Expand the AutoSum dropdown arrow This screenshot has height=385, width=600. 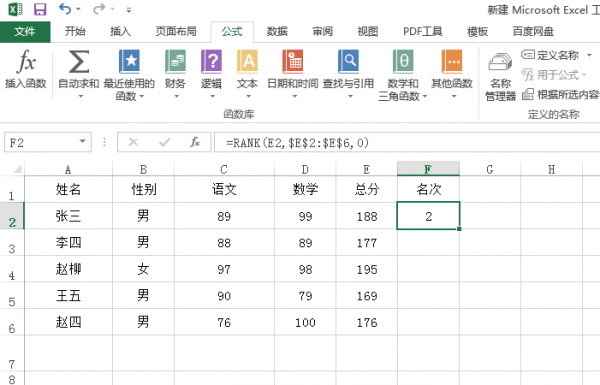tap(81, 96)
